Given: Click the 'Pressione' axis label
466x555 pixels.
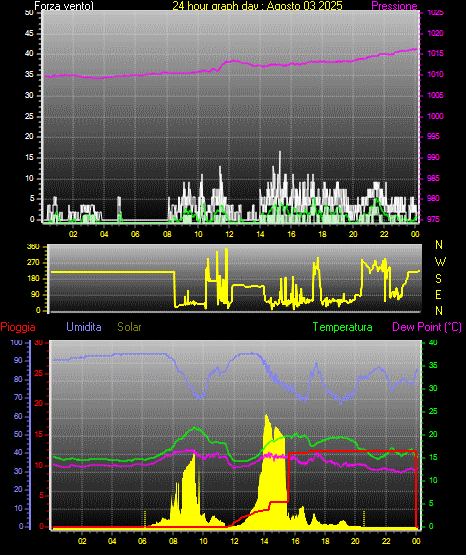Looking at the screenshot, I should click(394, 6).
